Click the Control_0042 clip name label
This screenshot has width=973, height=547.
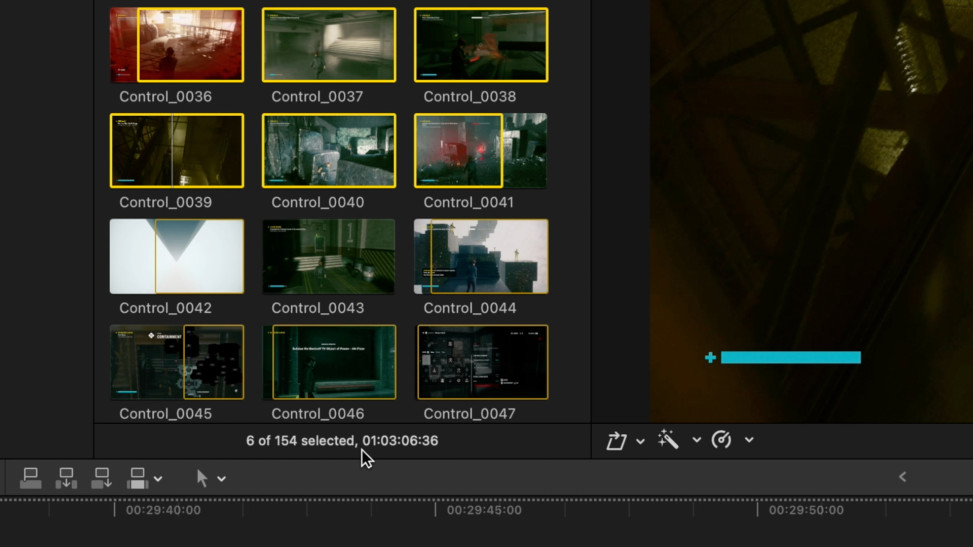click(165, 308)
